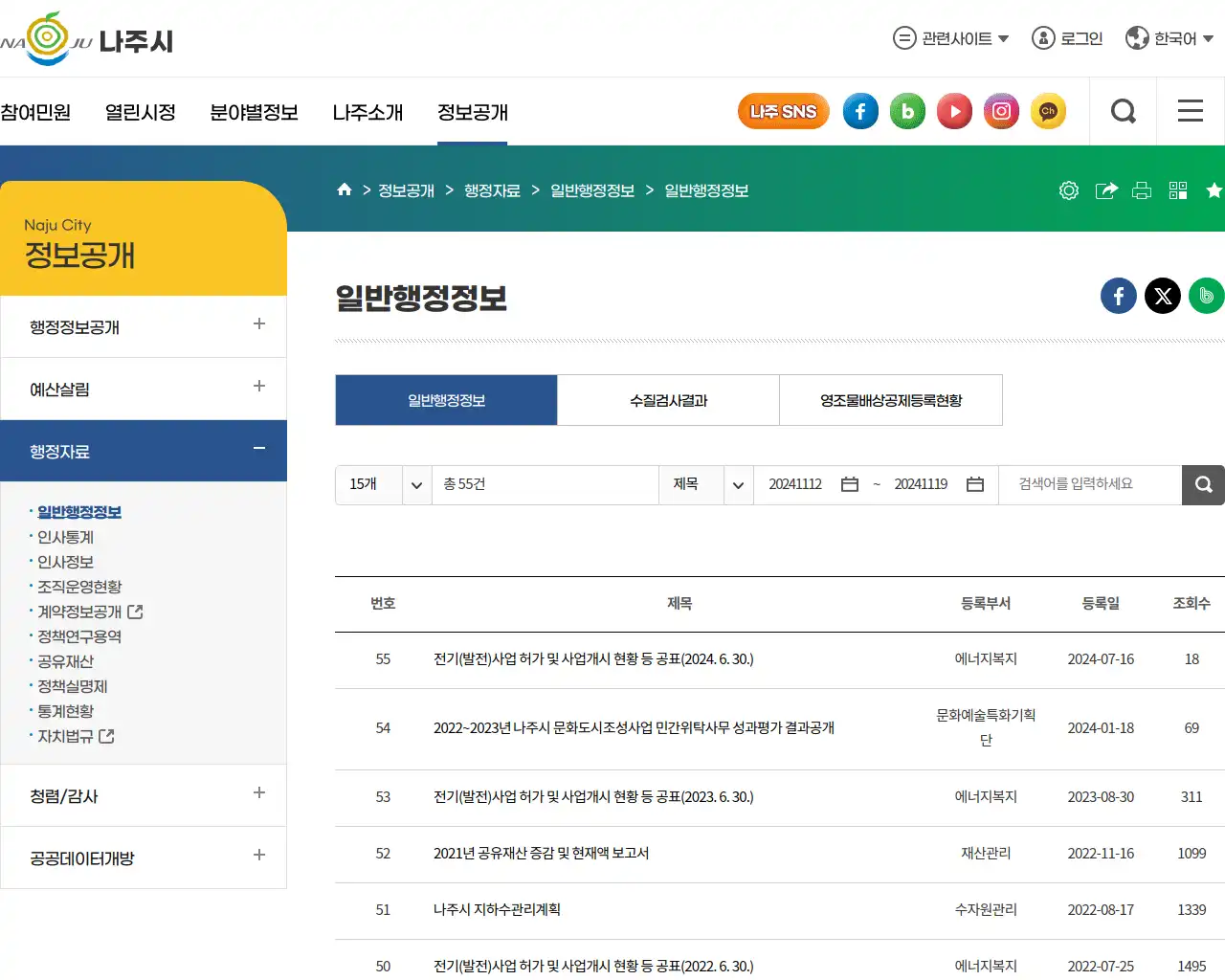
Task: Click start date field 20241112
Action: (795, 484)
